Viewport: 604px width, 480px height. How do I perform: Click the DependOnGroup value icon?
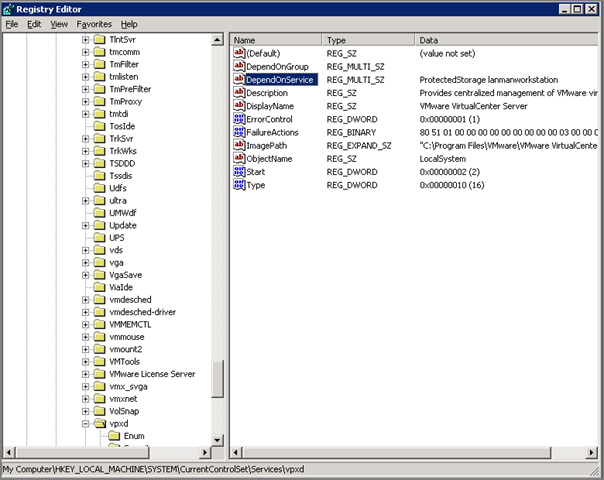pos(239,66)
